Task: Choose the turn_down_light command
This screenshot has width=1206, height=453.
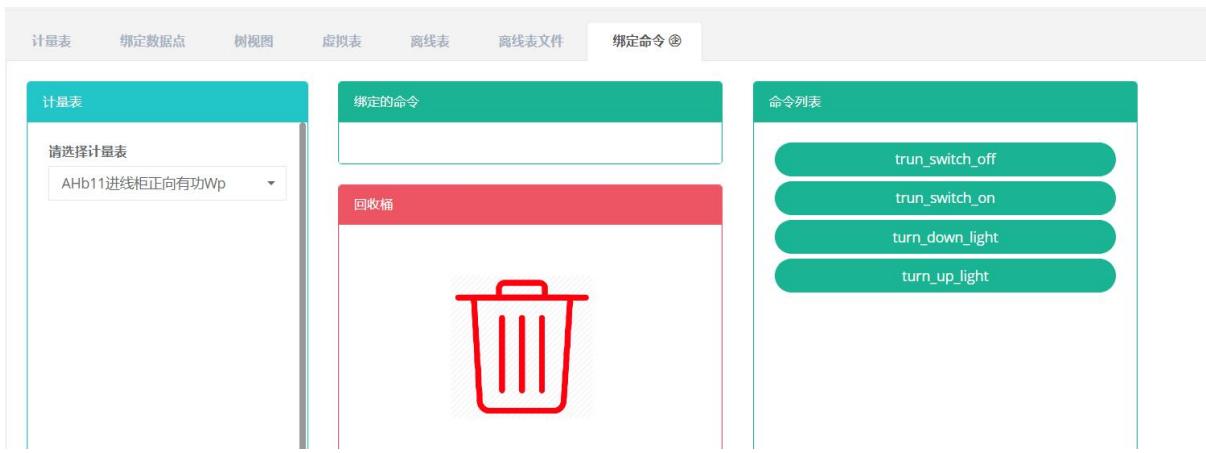Action: pos(944,237)
